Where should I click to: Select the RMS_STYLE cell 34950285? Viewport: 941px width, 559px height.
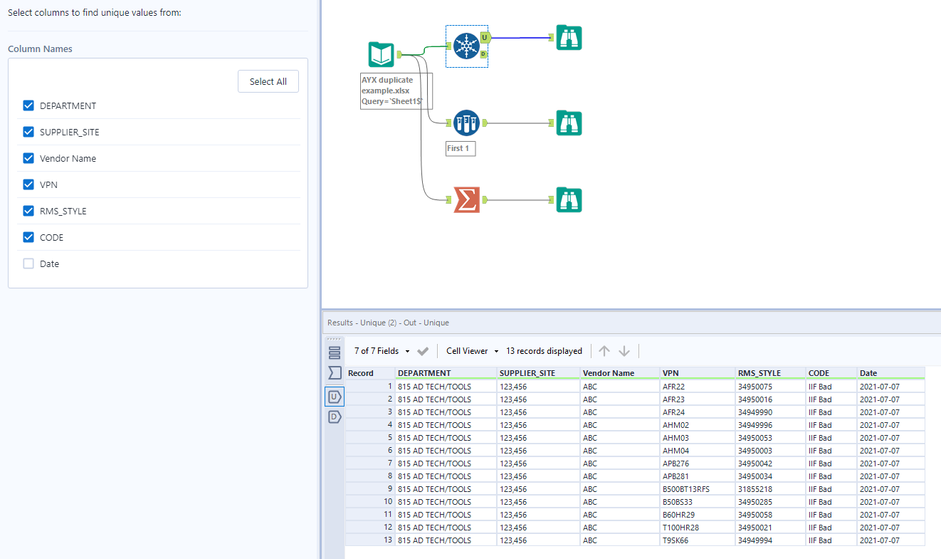tap(771, 502)
